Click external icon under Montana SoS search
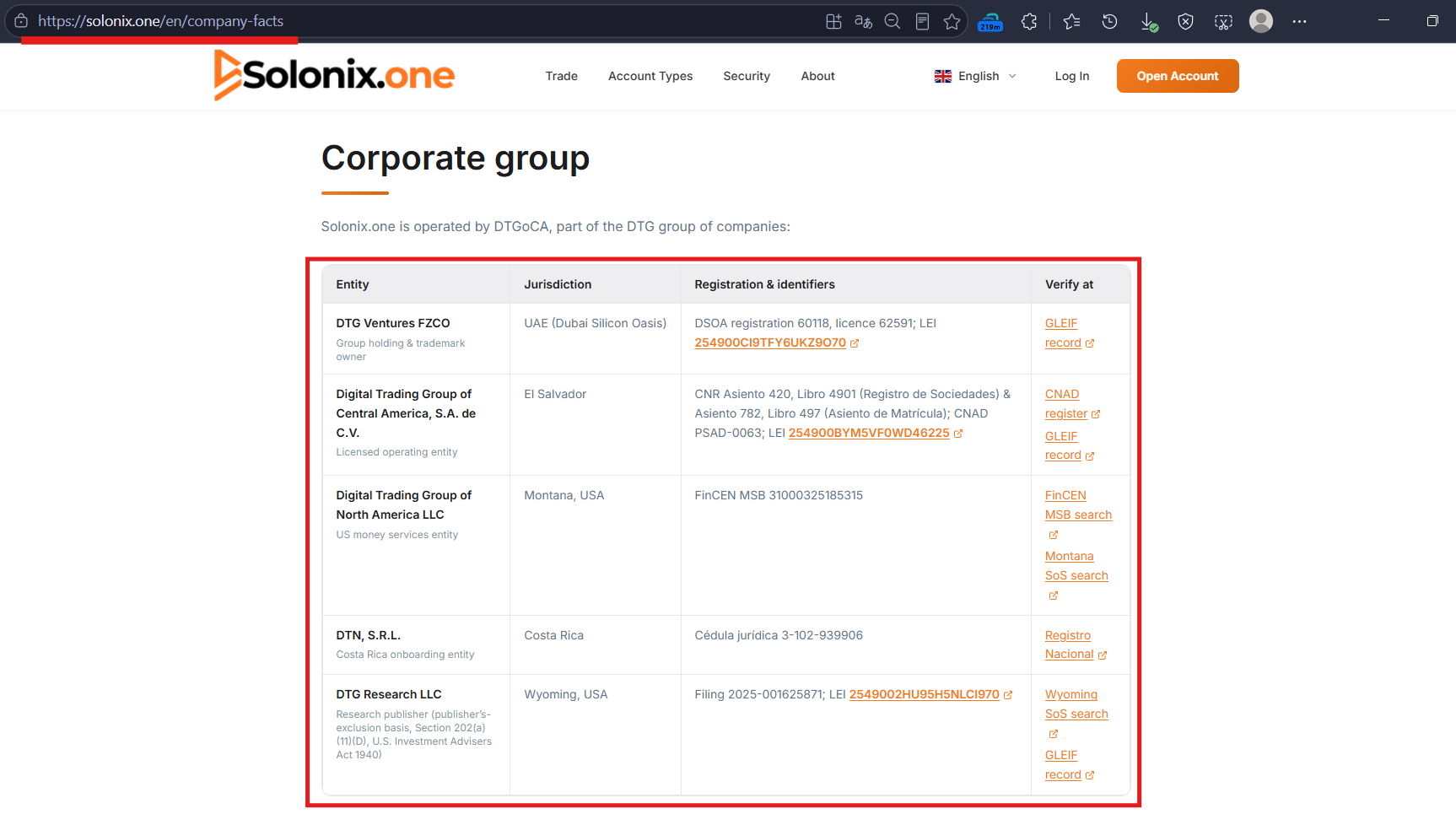Image resolution: width=1456 pixels, height=814 pixels. [1053, 596]
